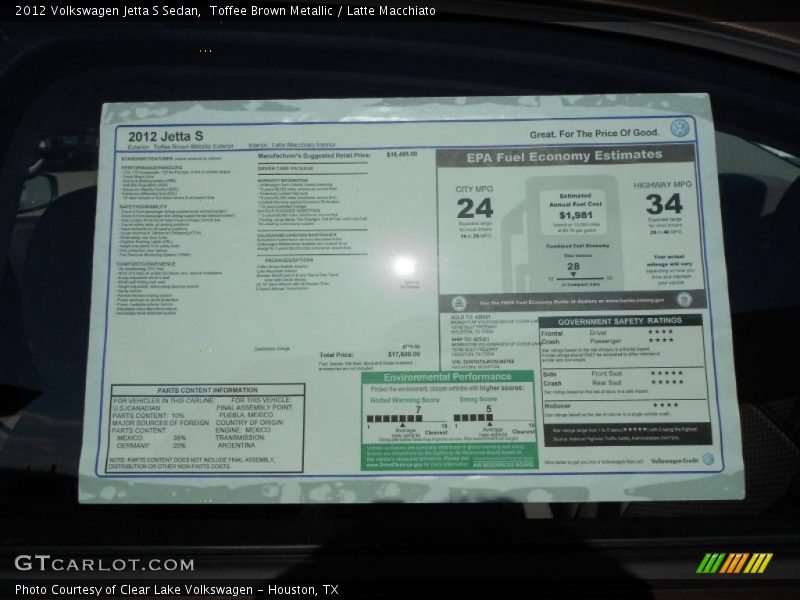Click the 'HIGHWAY MPG' label
Screen dimensions: 800x600
[x=662, y=185]
